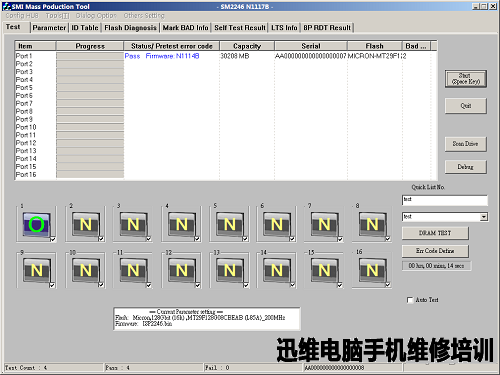Click port 3 N status icon
This screenshot has height=375, width=500.
click(x=133, y=224)
